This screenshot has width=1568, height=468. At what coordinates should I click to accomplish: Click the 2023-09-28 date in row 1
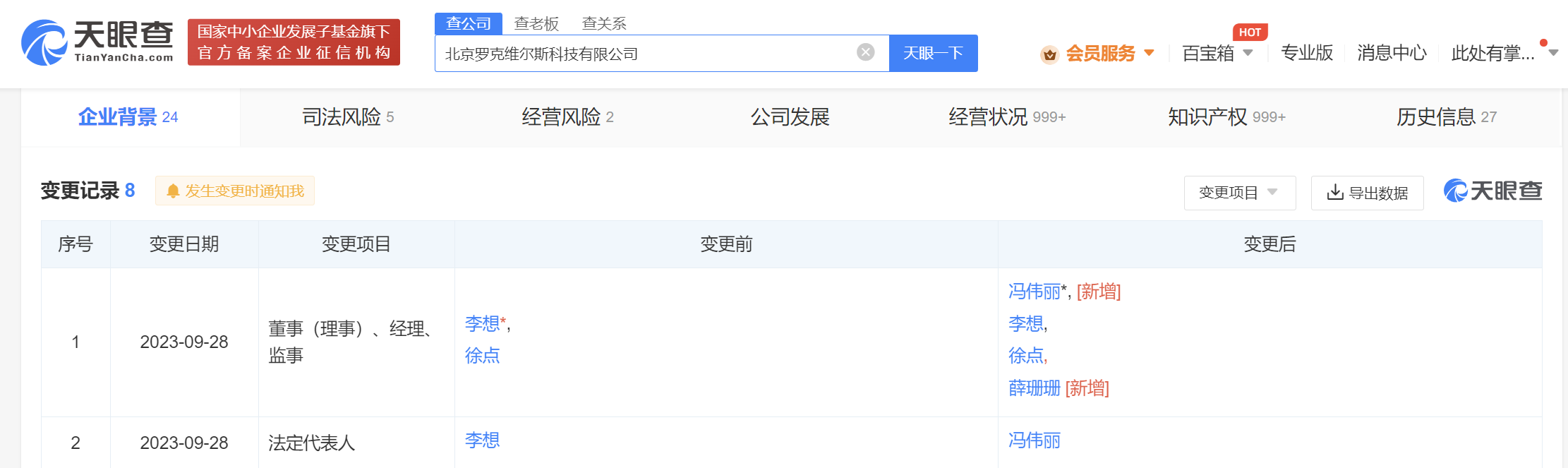coord(184,342)
